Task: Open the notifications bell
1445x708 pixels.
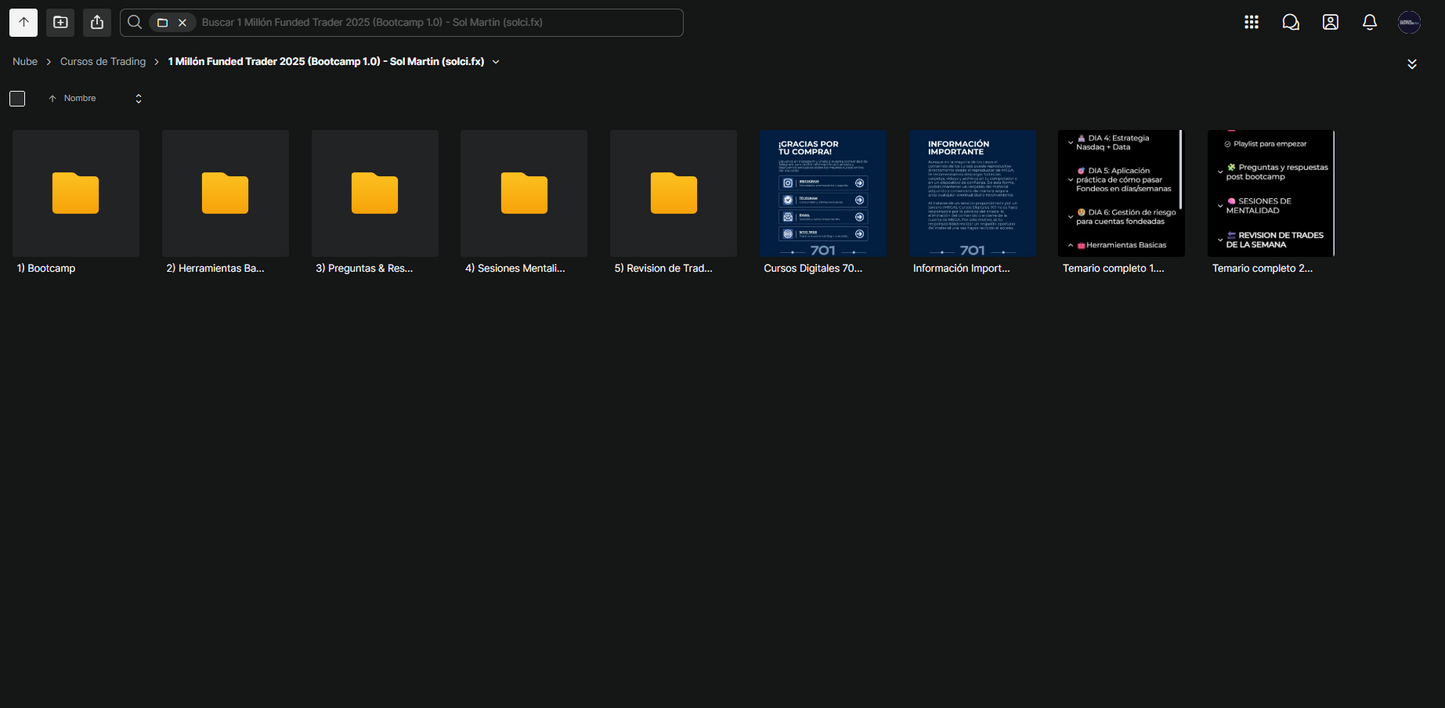Action: 1369,22
